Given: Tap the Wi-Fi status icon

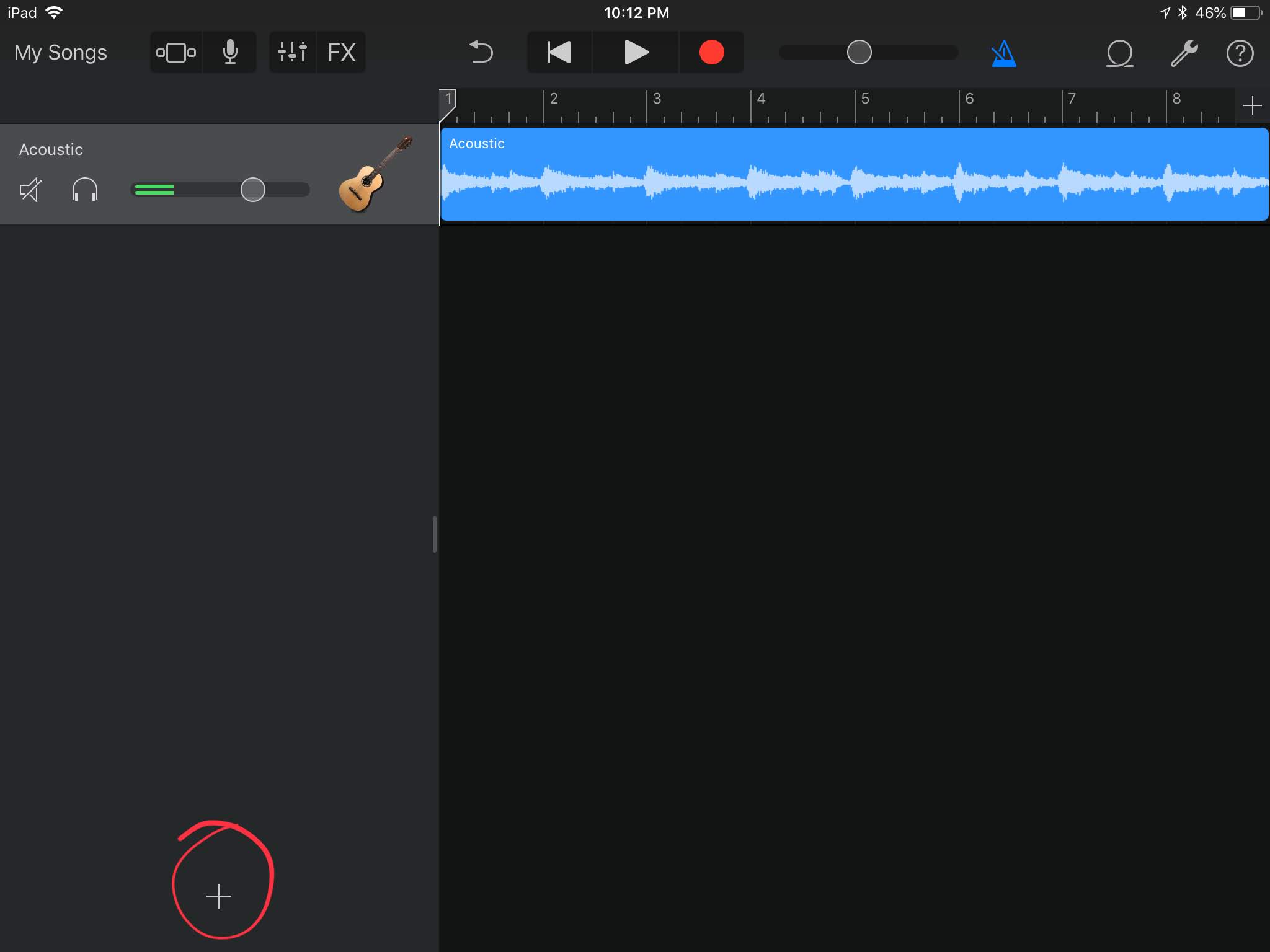Looking at the screenshot, I should (55, 12).
